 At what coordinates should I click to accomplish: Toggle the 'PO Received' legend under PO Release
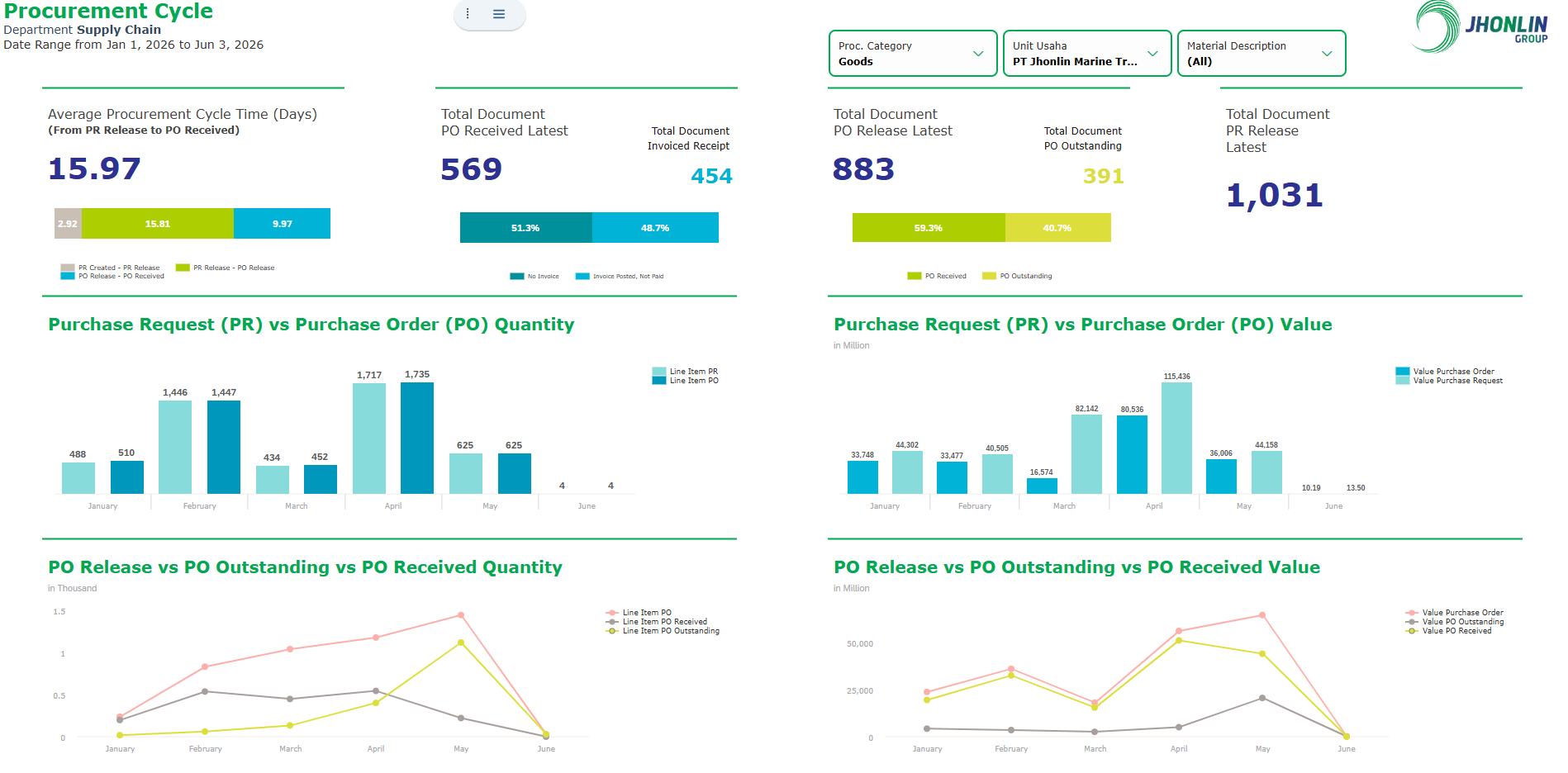tap(937, 276)
